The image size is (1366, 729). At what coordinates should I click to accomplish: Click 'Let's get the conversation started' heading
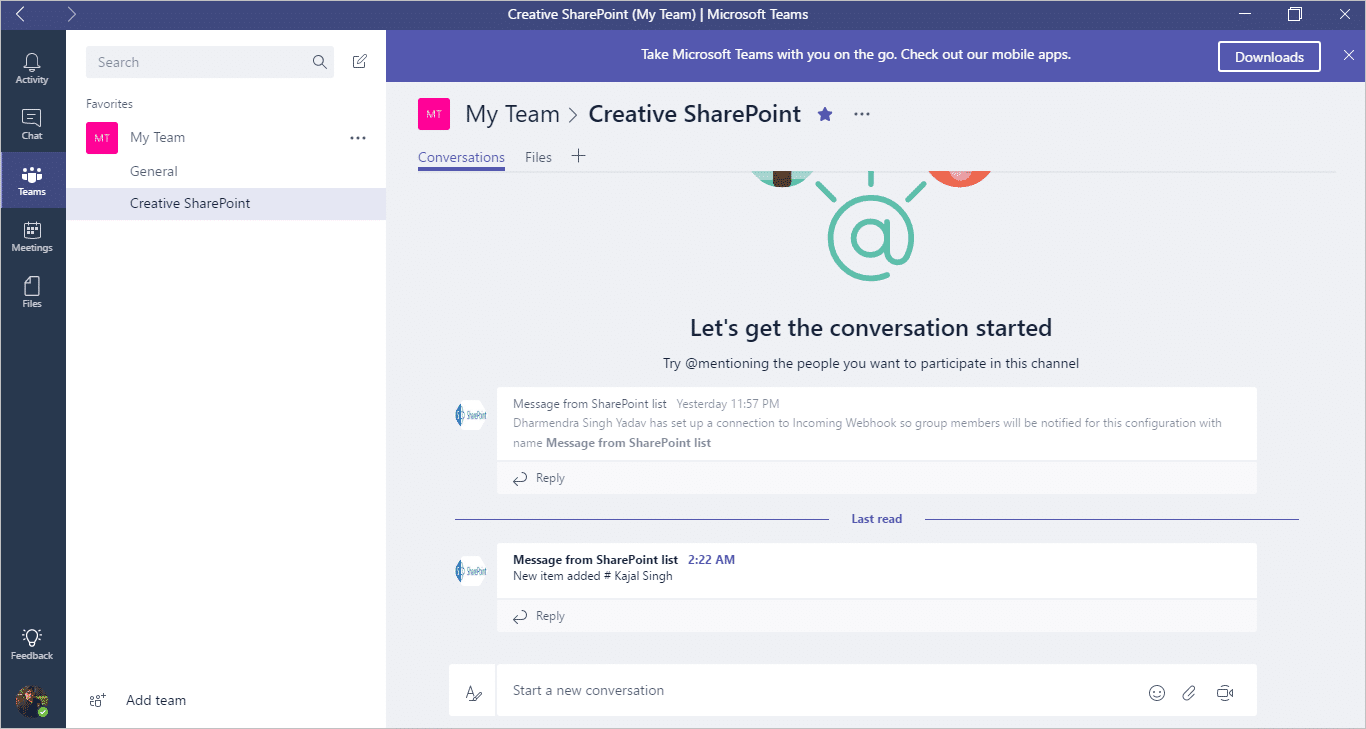coord(871,328)
